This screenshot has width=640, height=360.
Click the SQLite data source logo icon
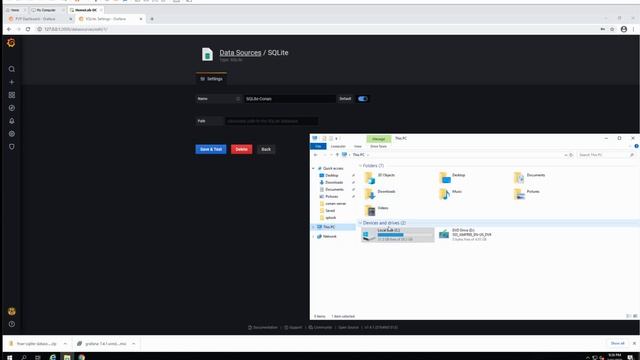pyautogui.click(x=207, y=54)
